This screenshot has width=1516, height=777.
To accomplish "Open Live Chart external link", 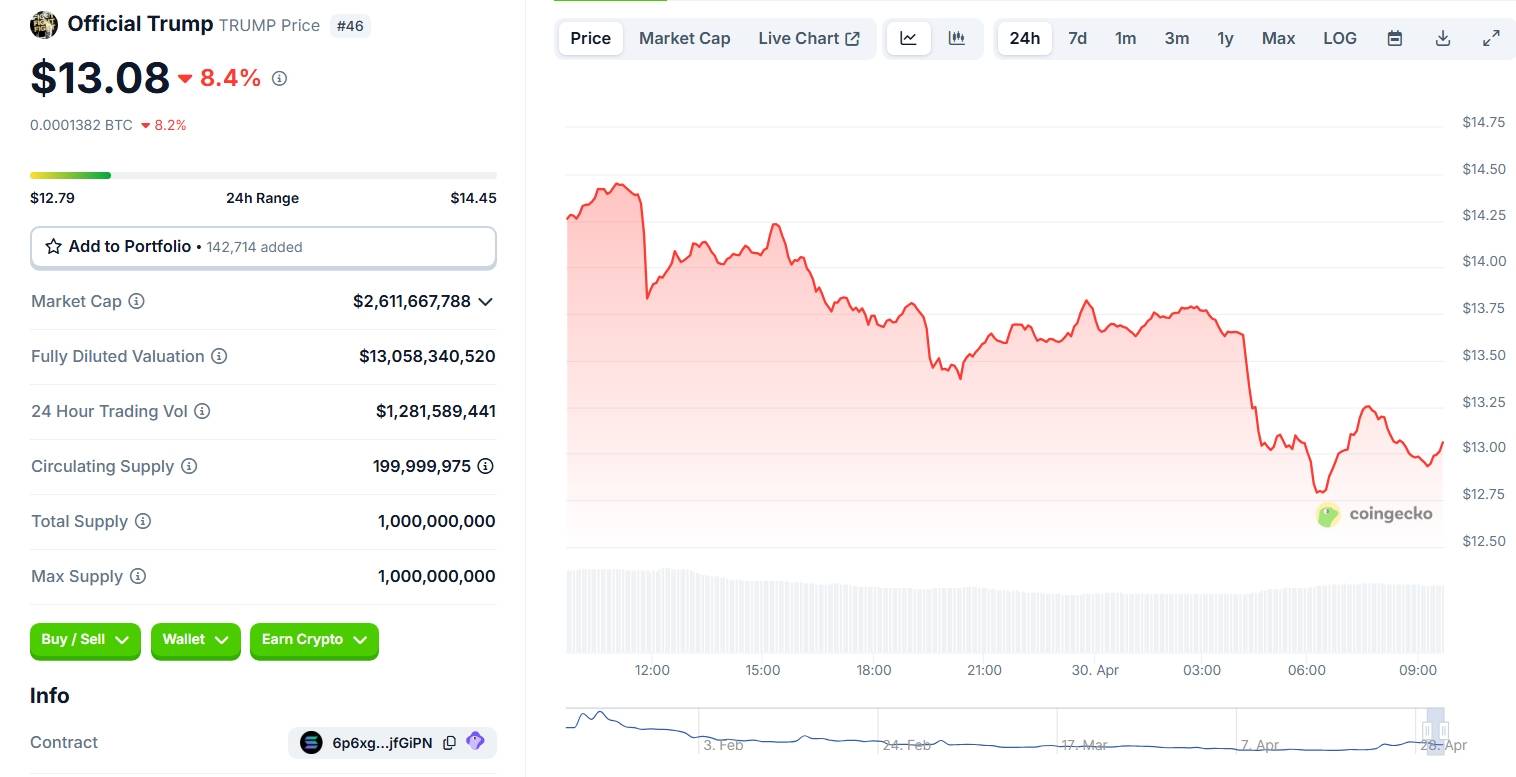I will coord(809,38).
